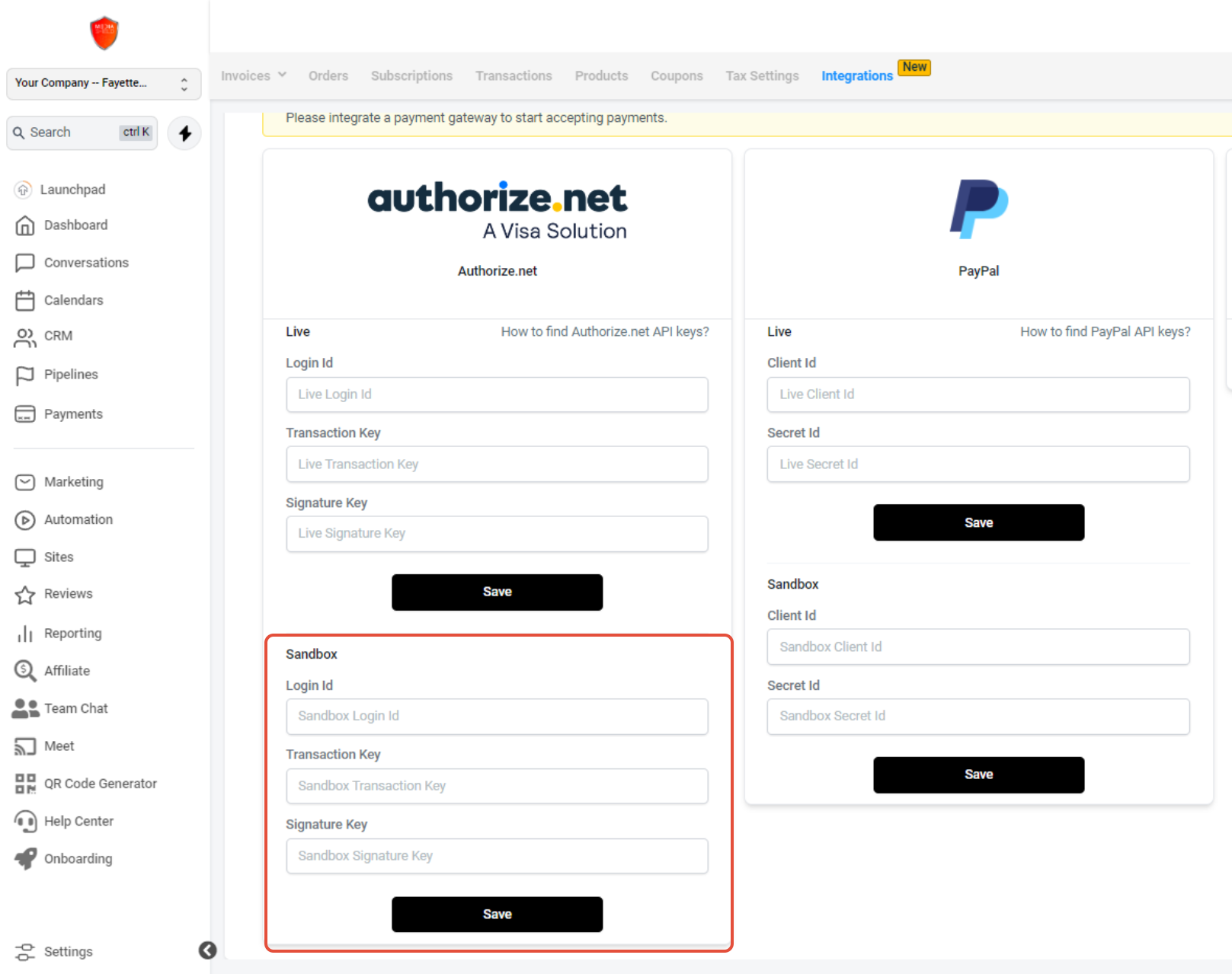Screen dimensions: 1232x974
Task: Open the Launchpad icon in sidebar
Action: click(x=24, y=190)
